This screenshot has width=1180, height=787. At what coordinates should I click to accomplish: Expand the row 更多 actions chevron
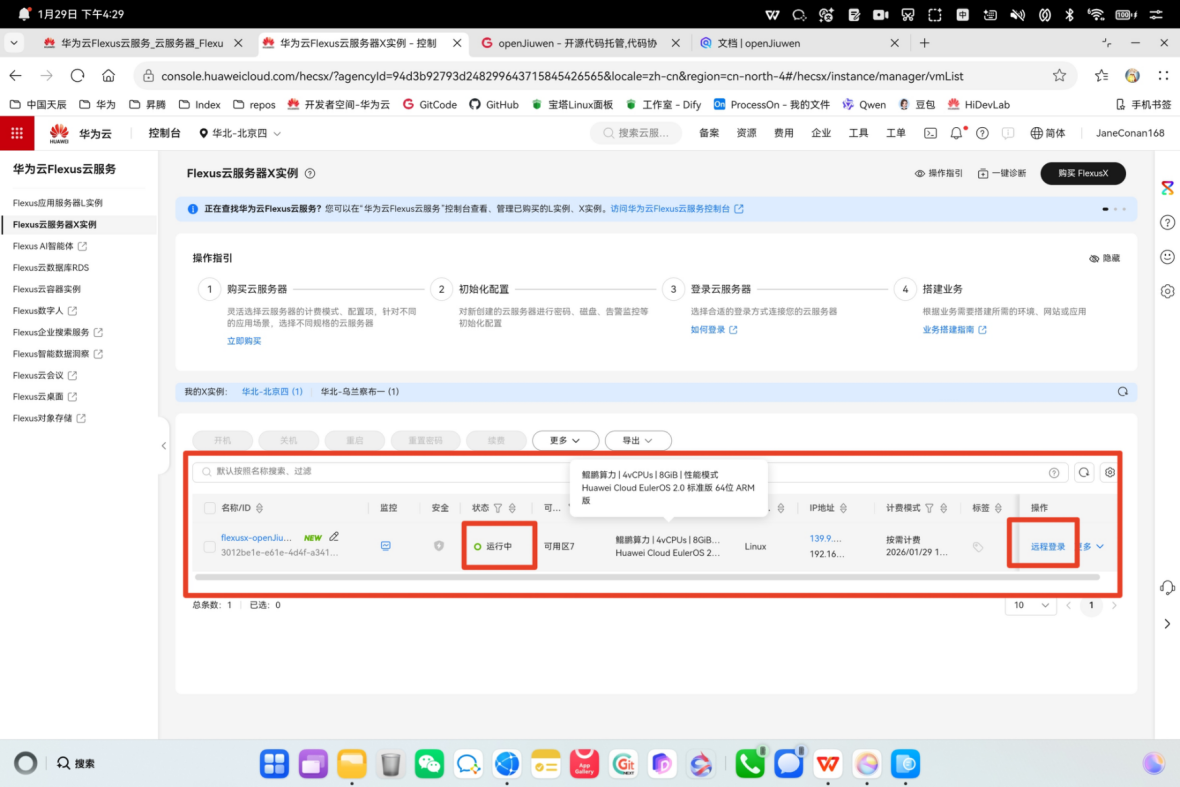[1100, 546]
